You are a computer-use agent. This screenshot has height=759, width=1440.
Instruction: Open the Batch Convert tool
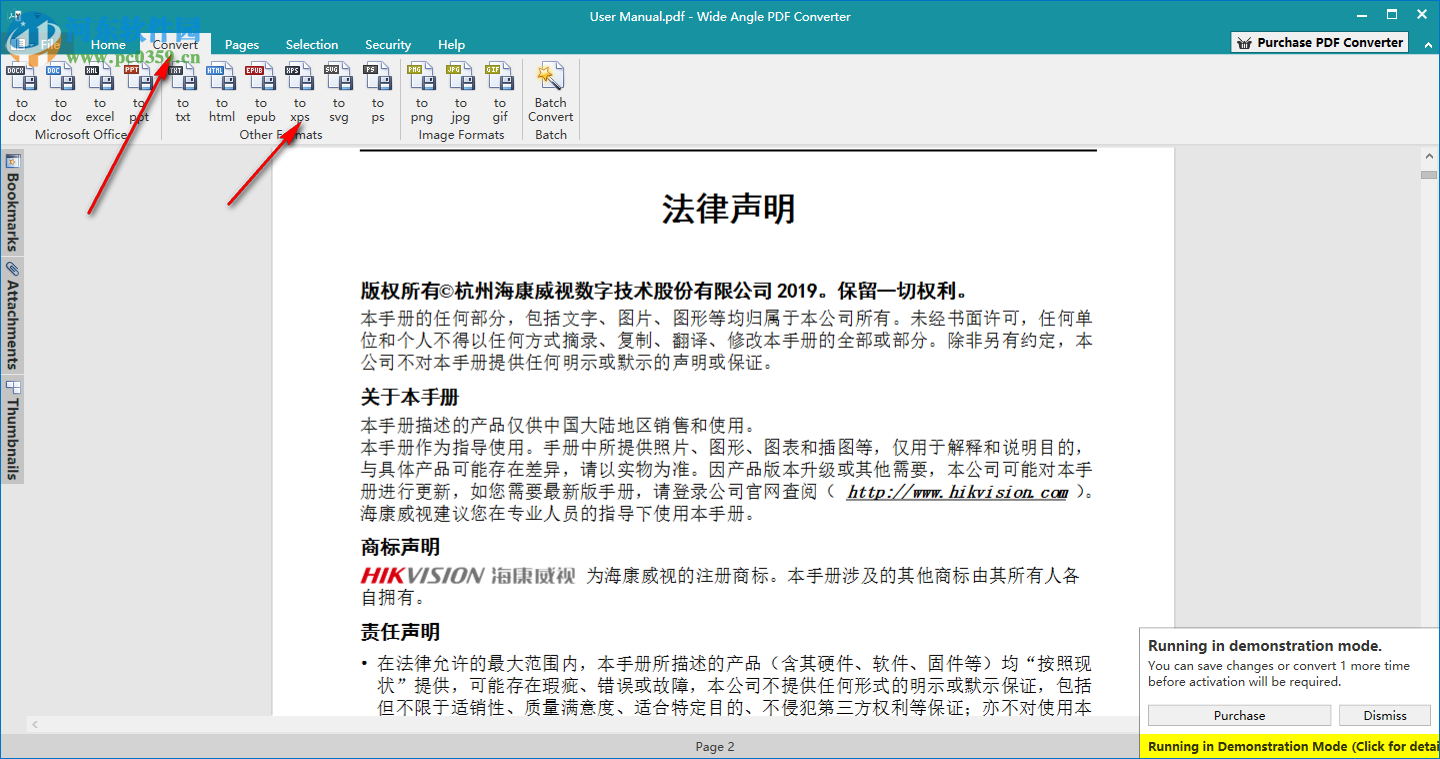click(x=550, y=95)
